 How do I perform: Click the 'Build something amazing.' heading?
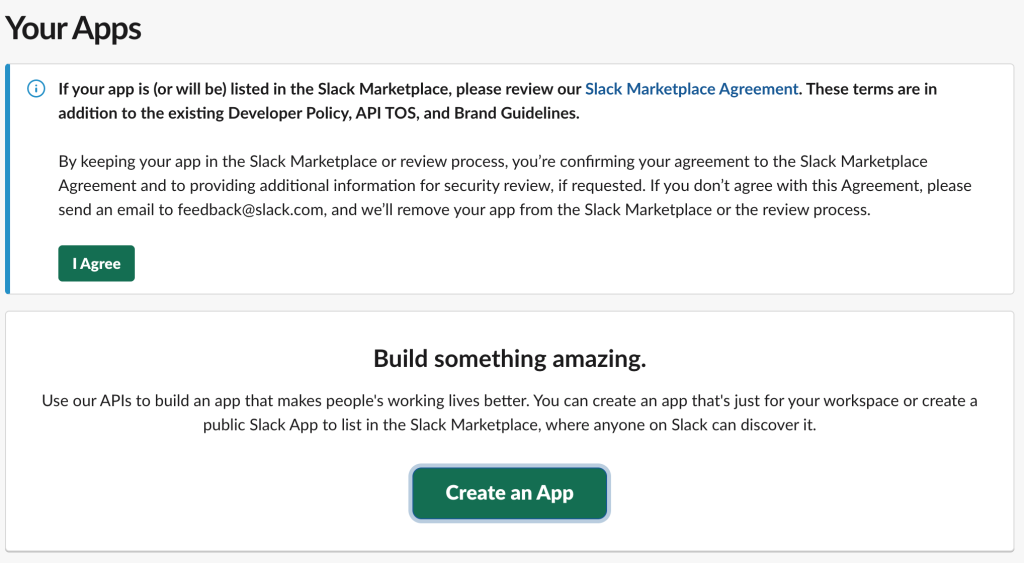509,359
